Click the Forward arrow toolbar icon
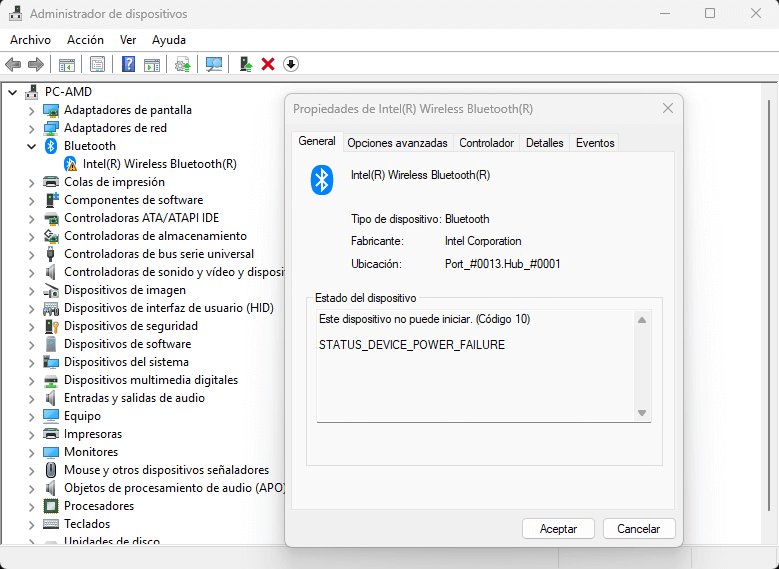779x569 pixels. pyautogui.click(x=36, y=64)
